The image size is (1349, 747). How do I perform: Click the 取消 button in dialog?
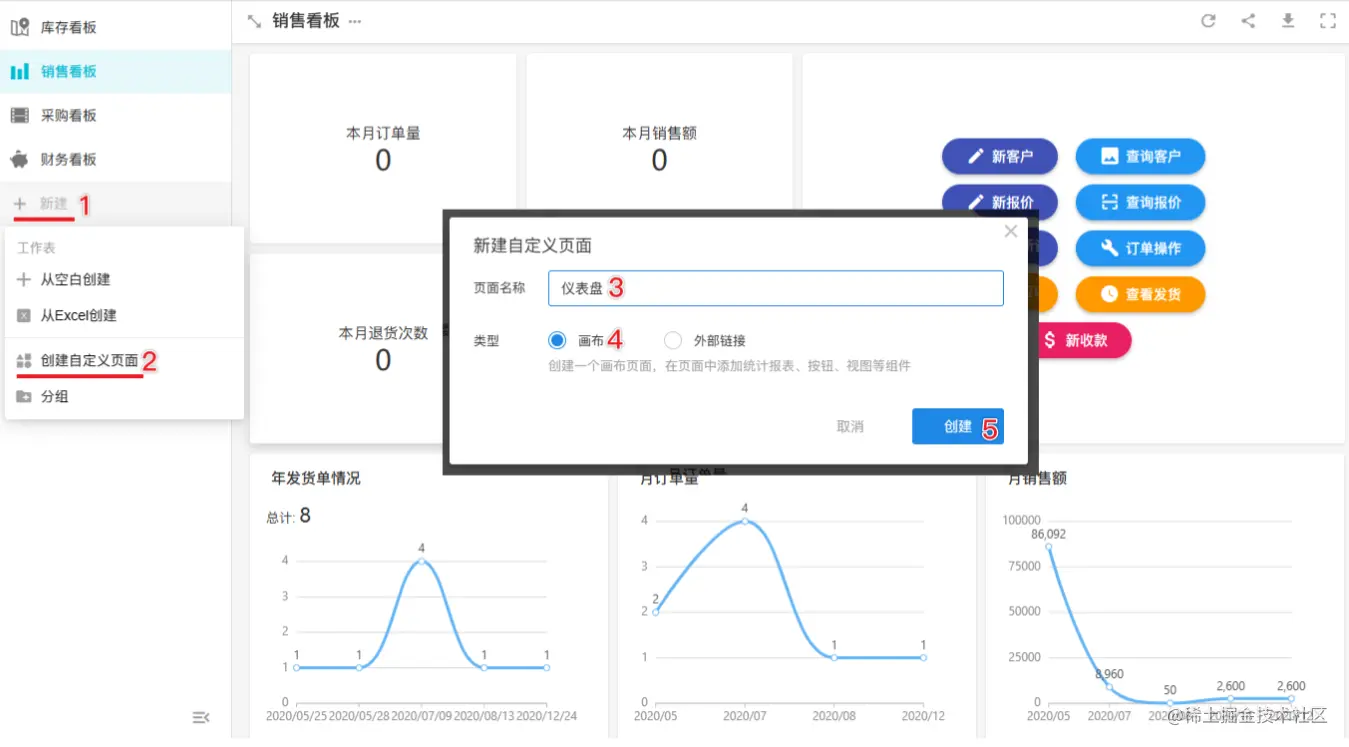pyautogui.click(x=850, y=426)
